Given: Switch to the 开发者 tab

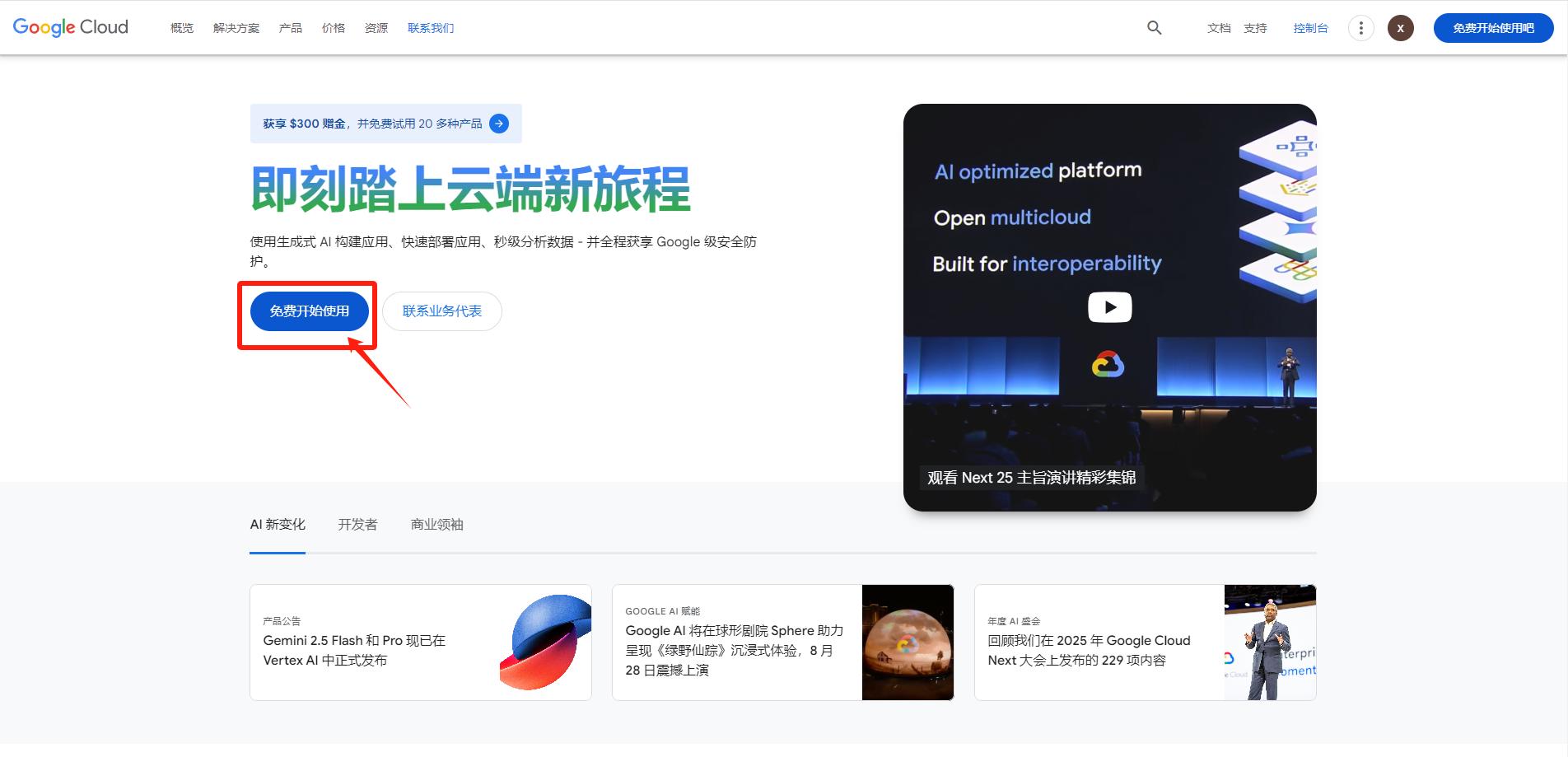Looking at the screenshot, I should pos(357,525).
